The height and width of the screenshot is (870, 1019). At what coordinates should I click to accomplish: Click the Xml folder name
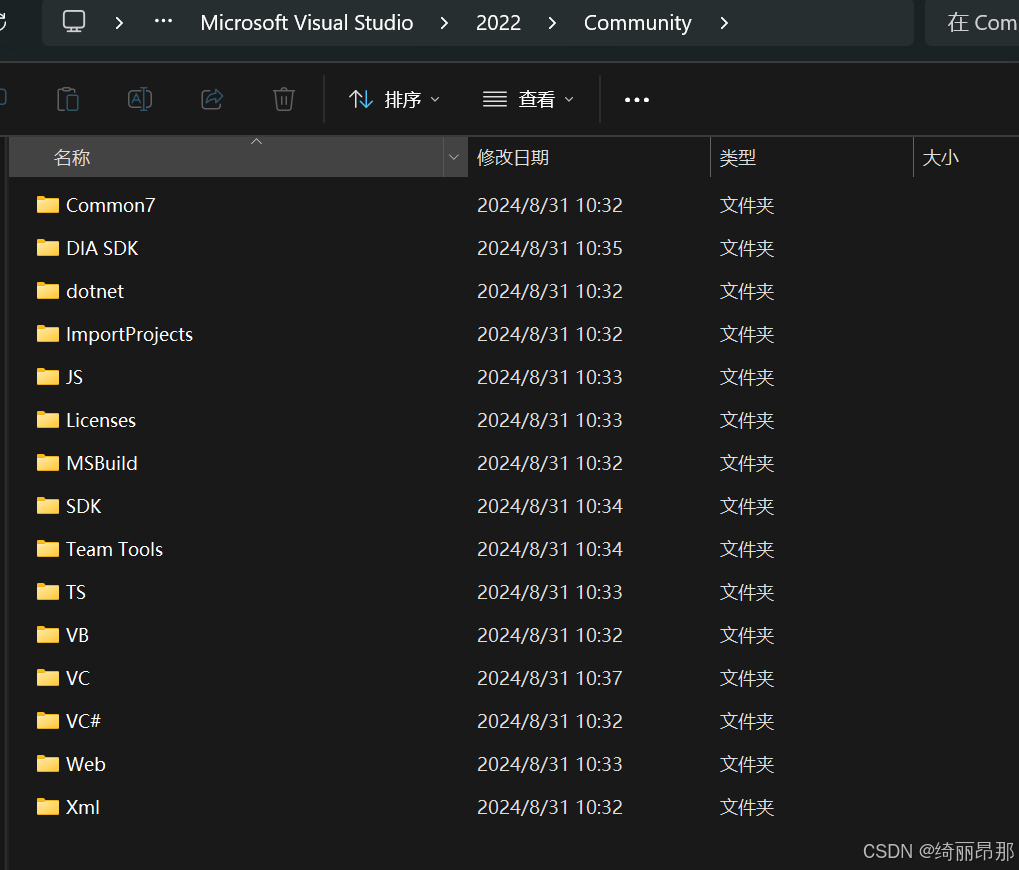coord(83,807)
